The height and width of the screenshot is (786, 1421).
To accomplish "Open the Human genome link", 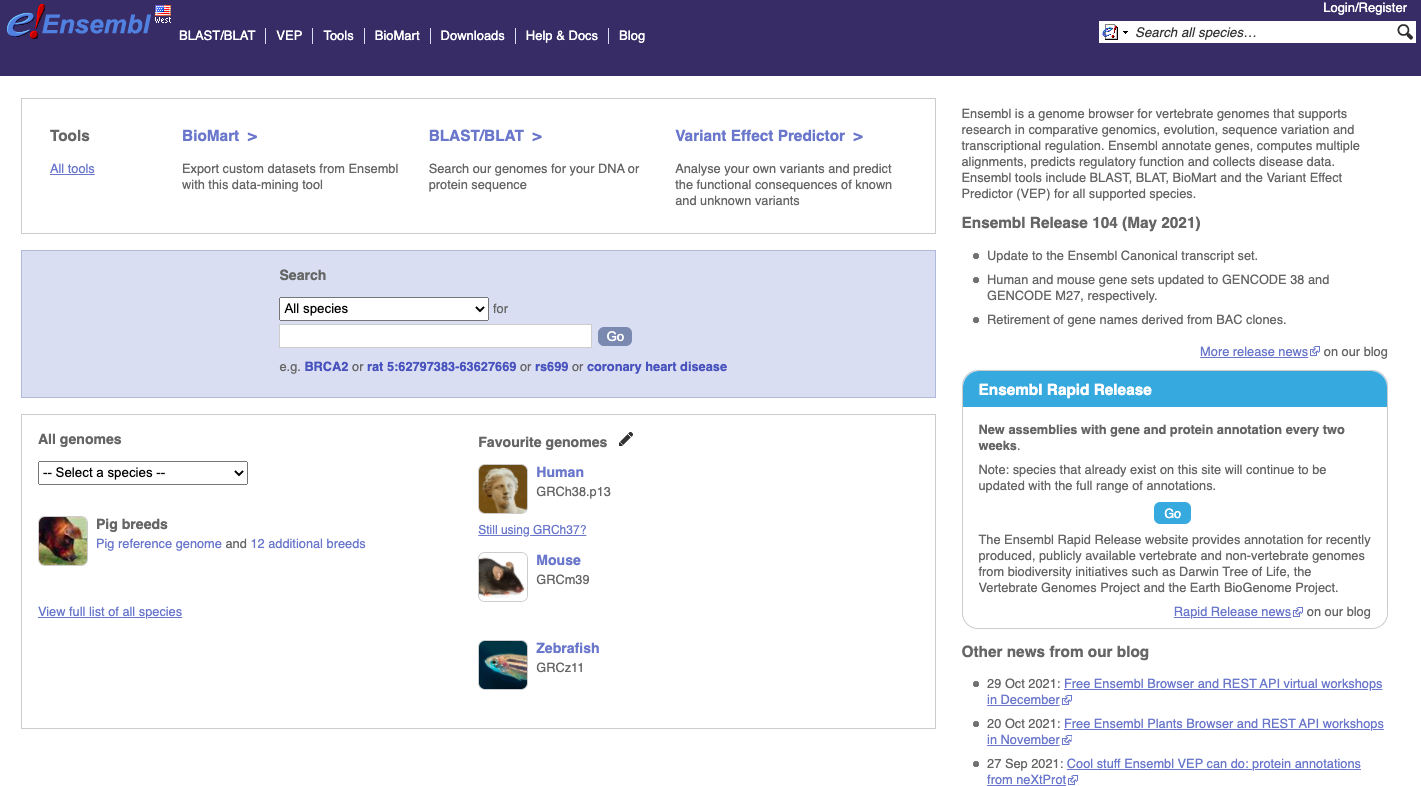I will point(560,472).
